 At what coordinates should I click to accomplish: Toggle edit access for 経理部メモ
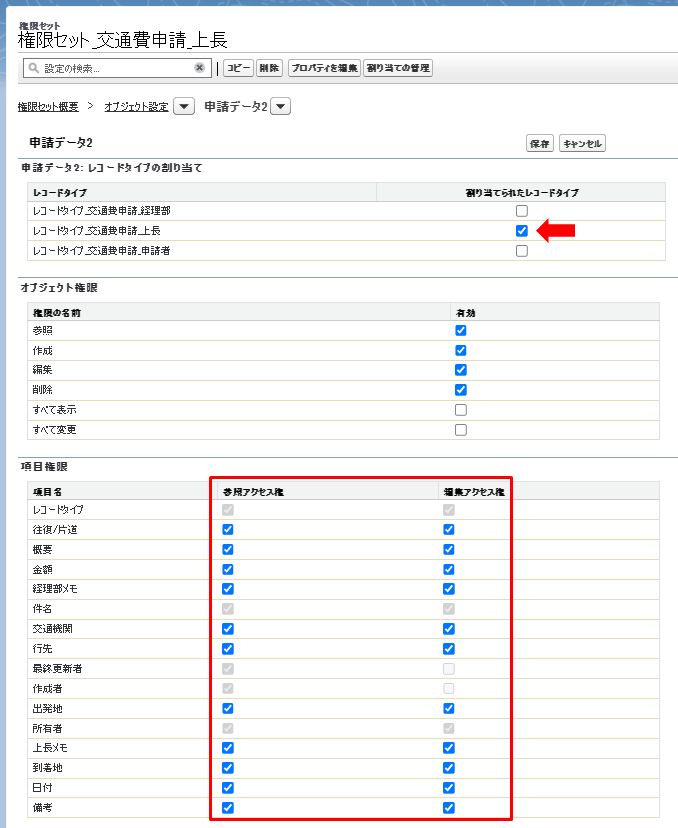[x=448, y=589]
